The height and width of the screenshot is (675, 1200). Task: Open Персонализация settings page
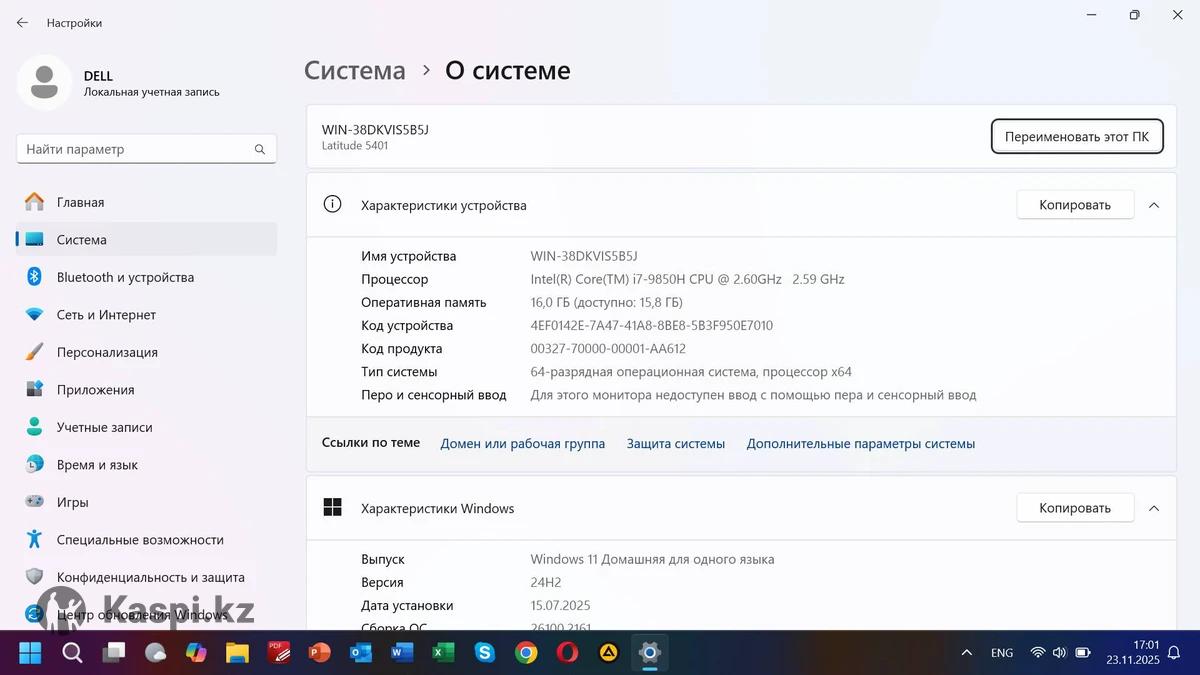coord(107,352)
